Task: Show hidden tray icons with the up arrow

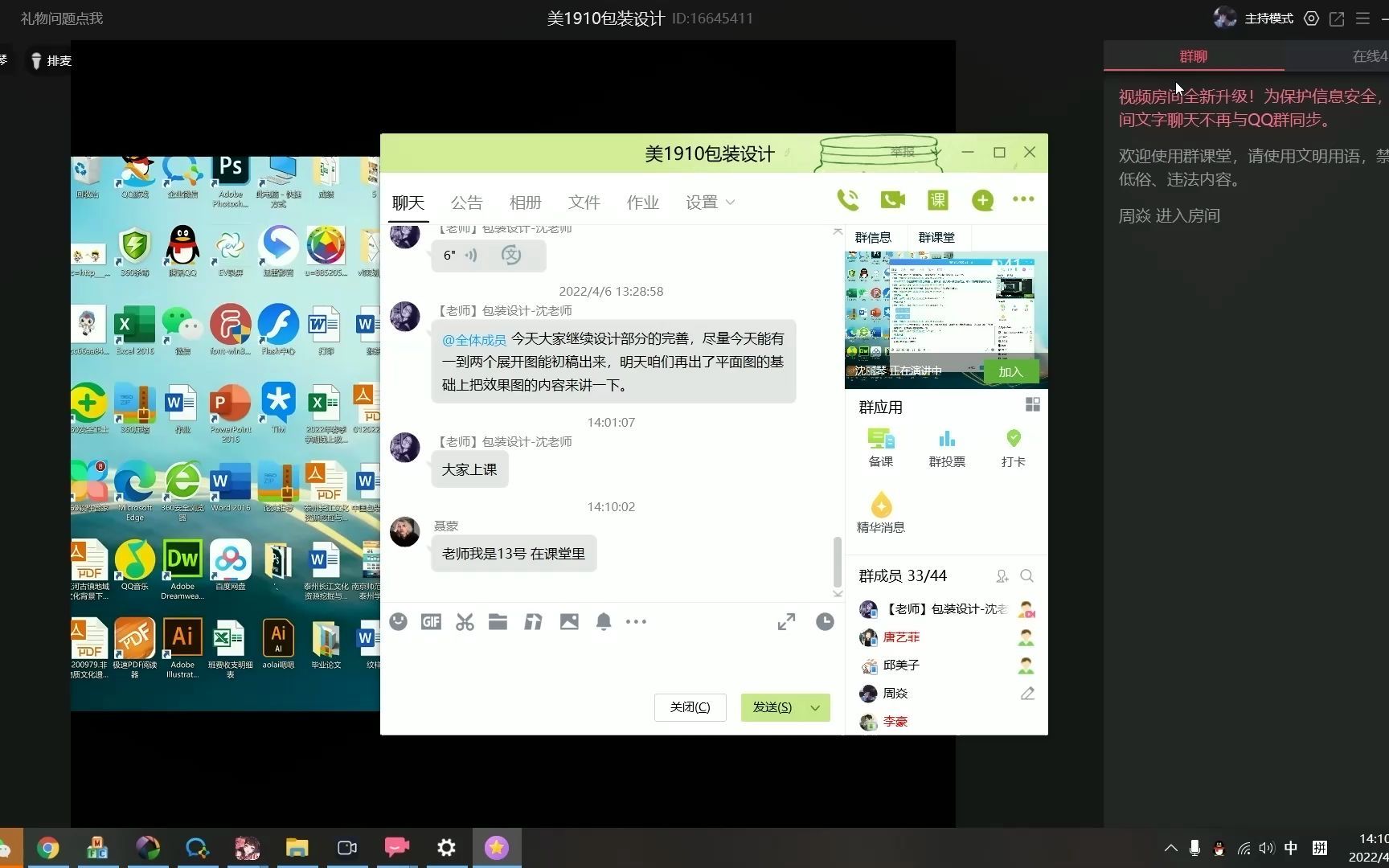Action: coord(1171,848)
